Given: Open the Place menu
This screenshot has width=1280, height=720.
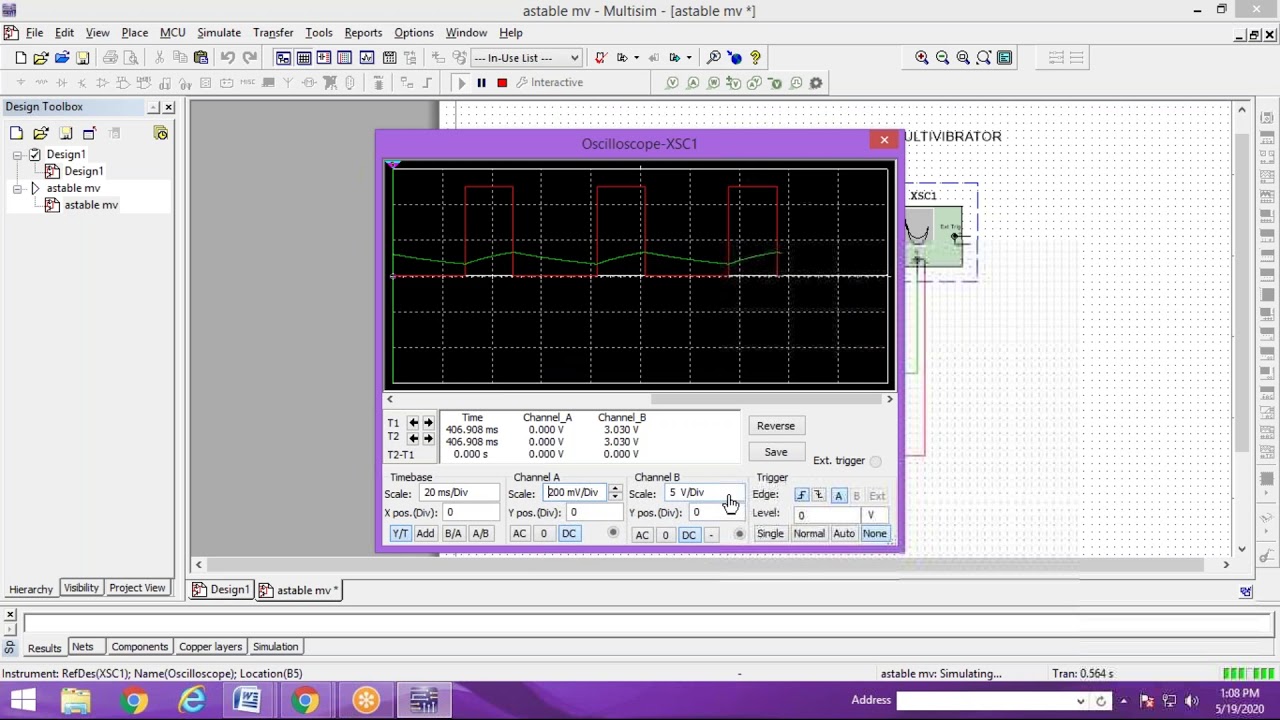Looking at the screenshot, I should click(x=134, y=32).
